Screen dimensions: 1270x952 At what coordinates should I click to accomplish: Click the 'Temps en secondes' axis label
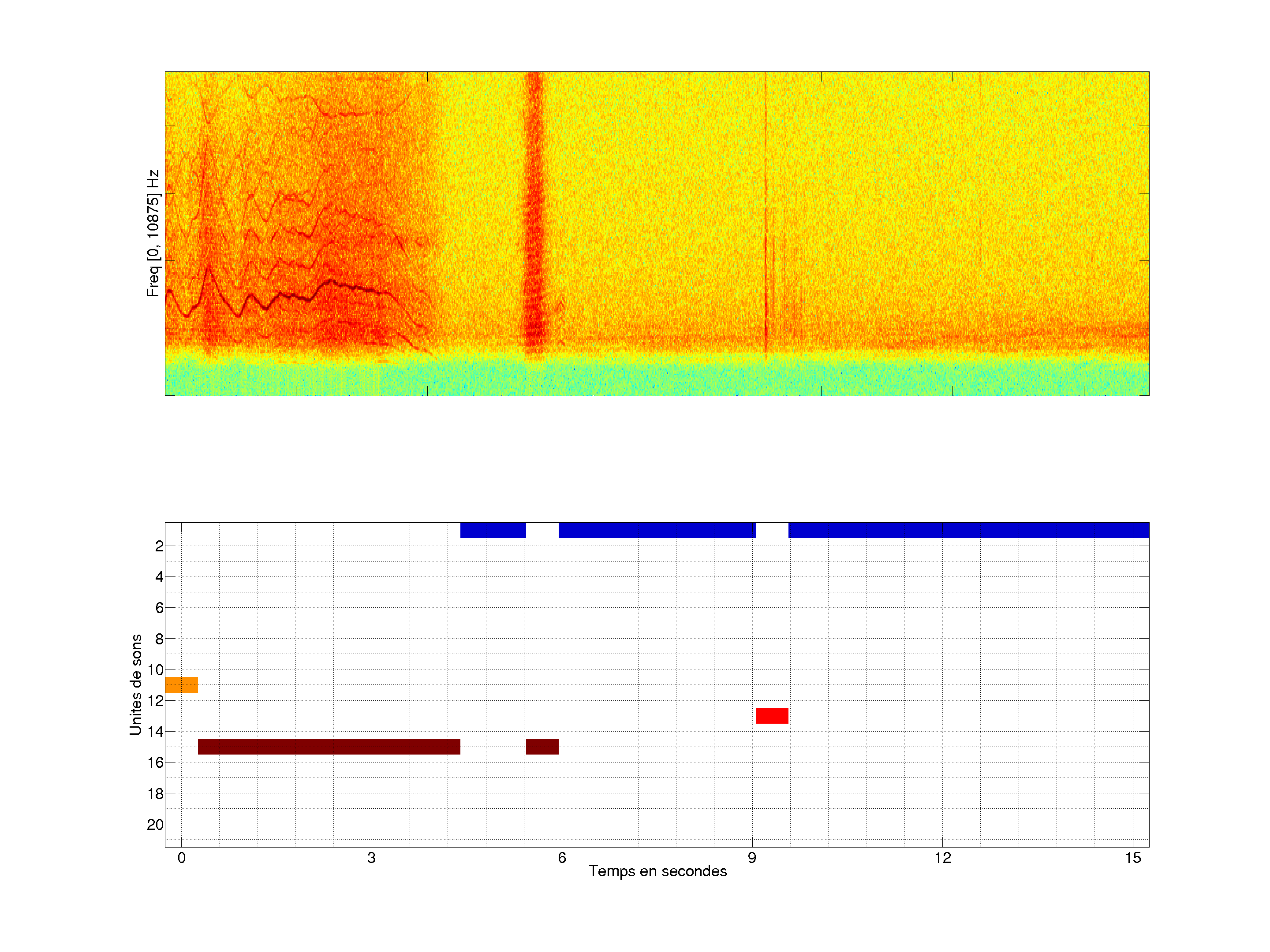point(657,871)
